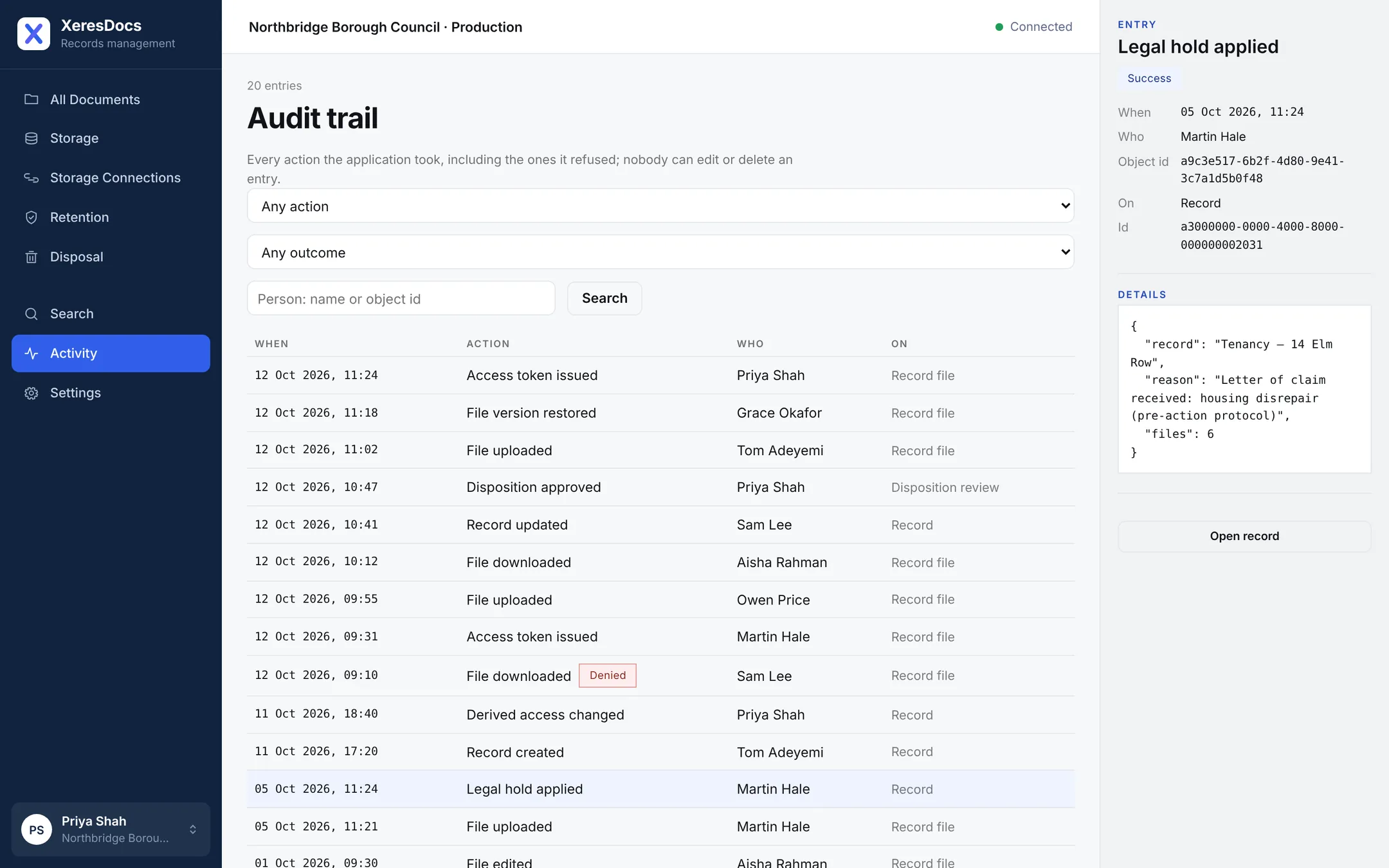This screenshot has height=868, width=1389.
Task: Click the WHEN column header
Action: [271, 344]
